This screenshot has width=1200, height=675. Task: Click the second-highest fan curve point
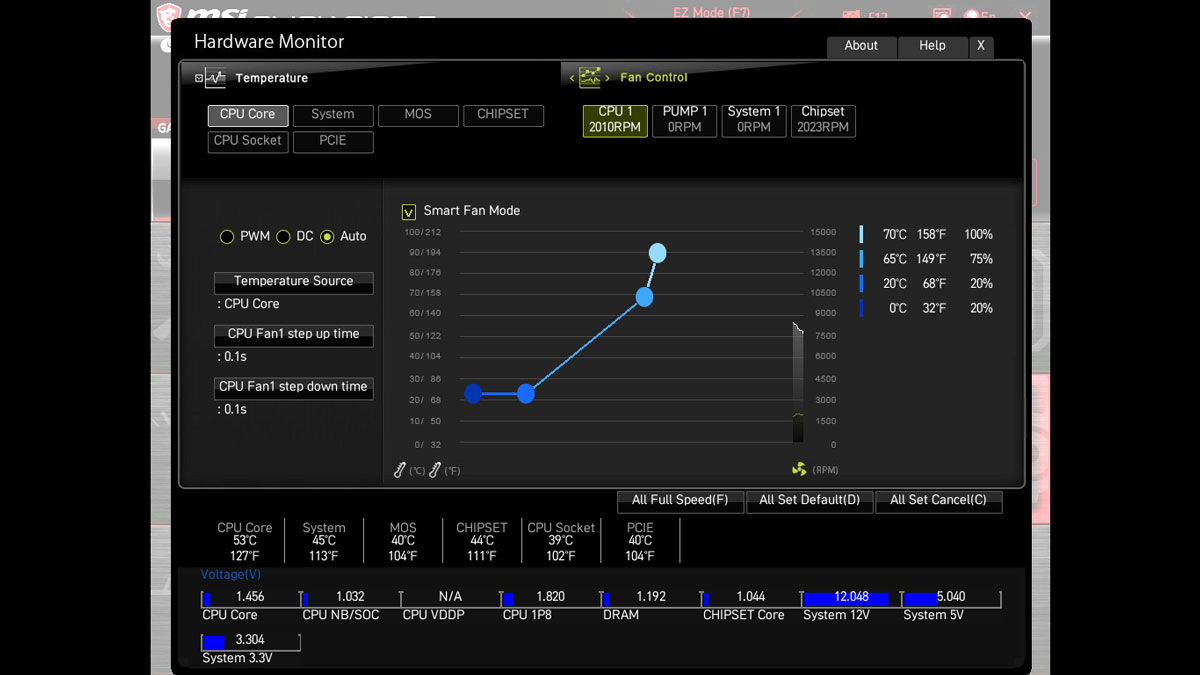(645, 297)
